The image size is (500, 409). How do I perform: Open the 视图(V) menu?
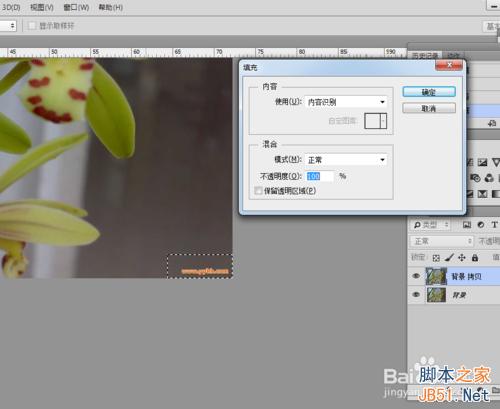[42, 7]
